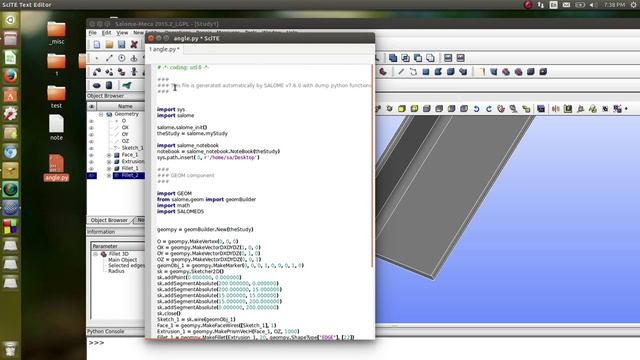Click the Build face square icon

click(426, 72)
